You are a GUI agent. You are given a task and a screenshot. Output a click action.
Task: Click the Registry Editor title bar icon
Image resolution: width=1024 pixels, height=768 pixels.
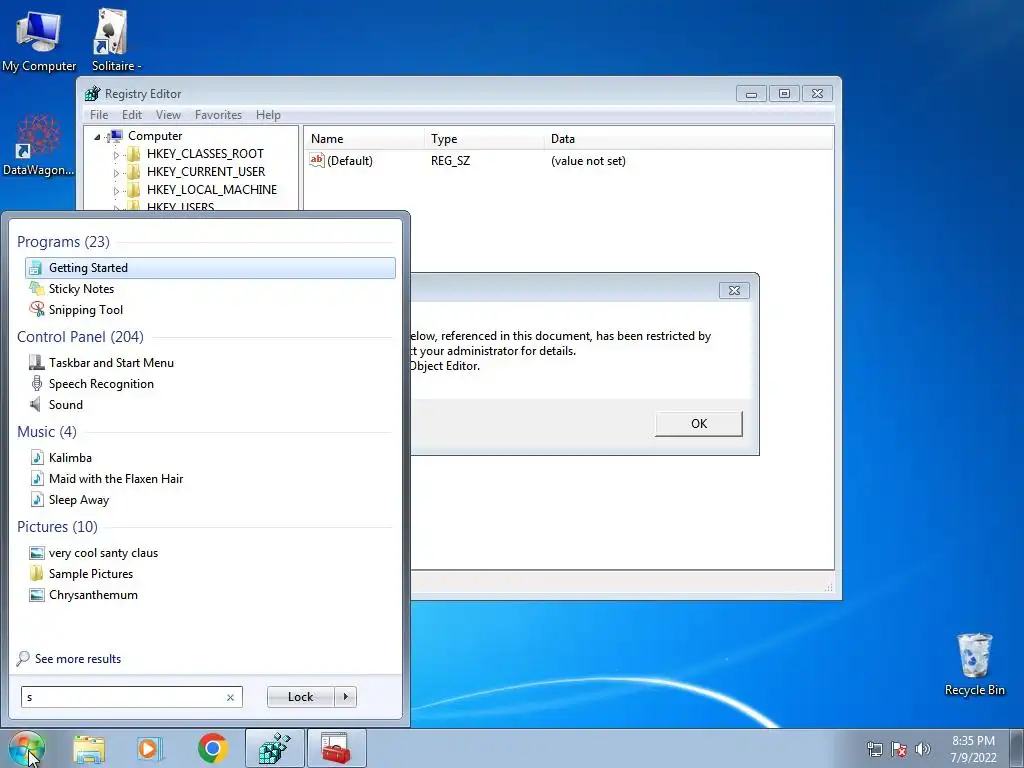pyautogui.click(x=92, y=93)
